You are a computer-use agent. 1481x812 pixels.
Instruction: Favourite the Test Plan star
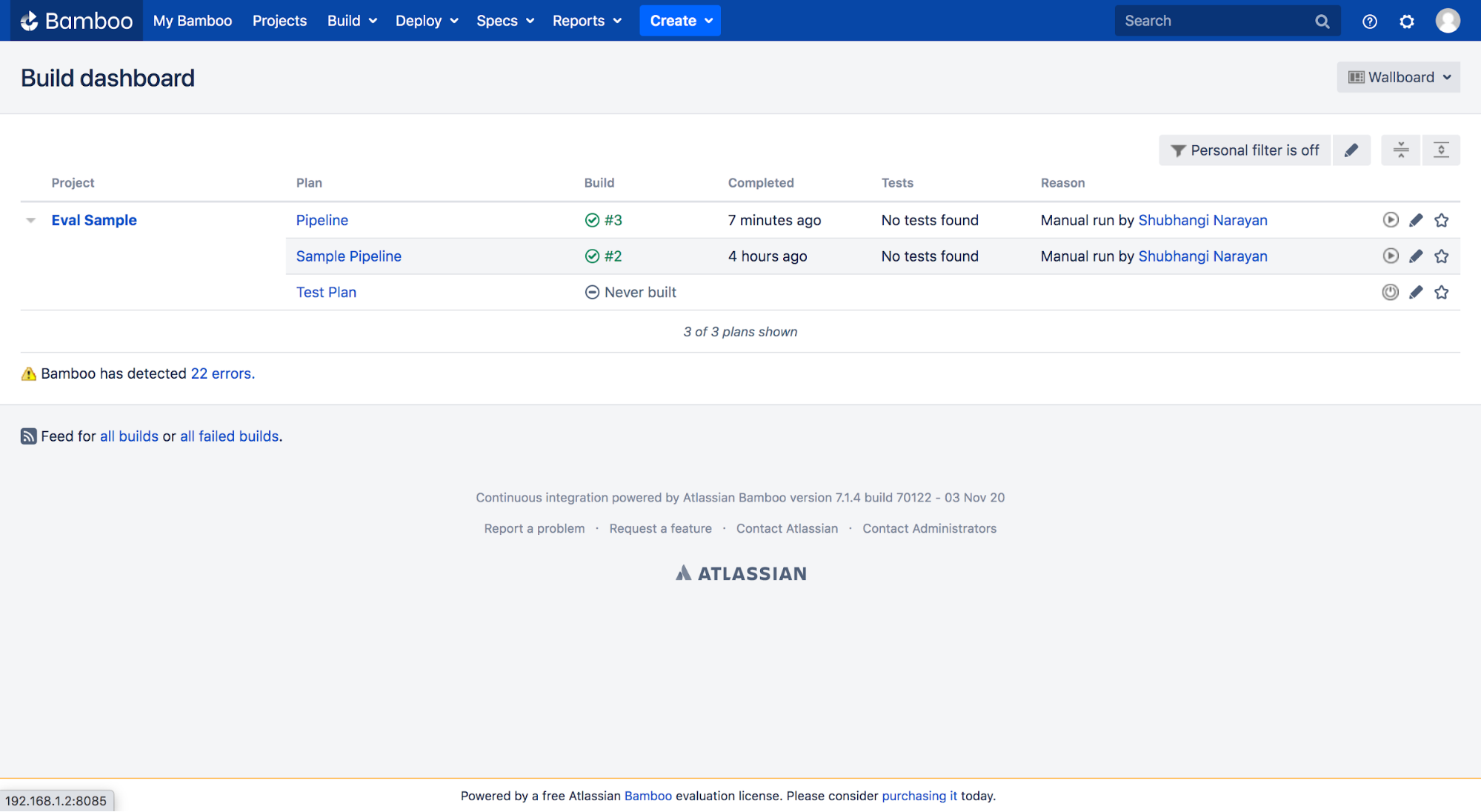point(1441,292)
